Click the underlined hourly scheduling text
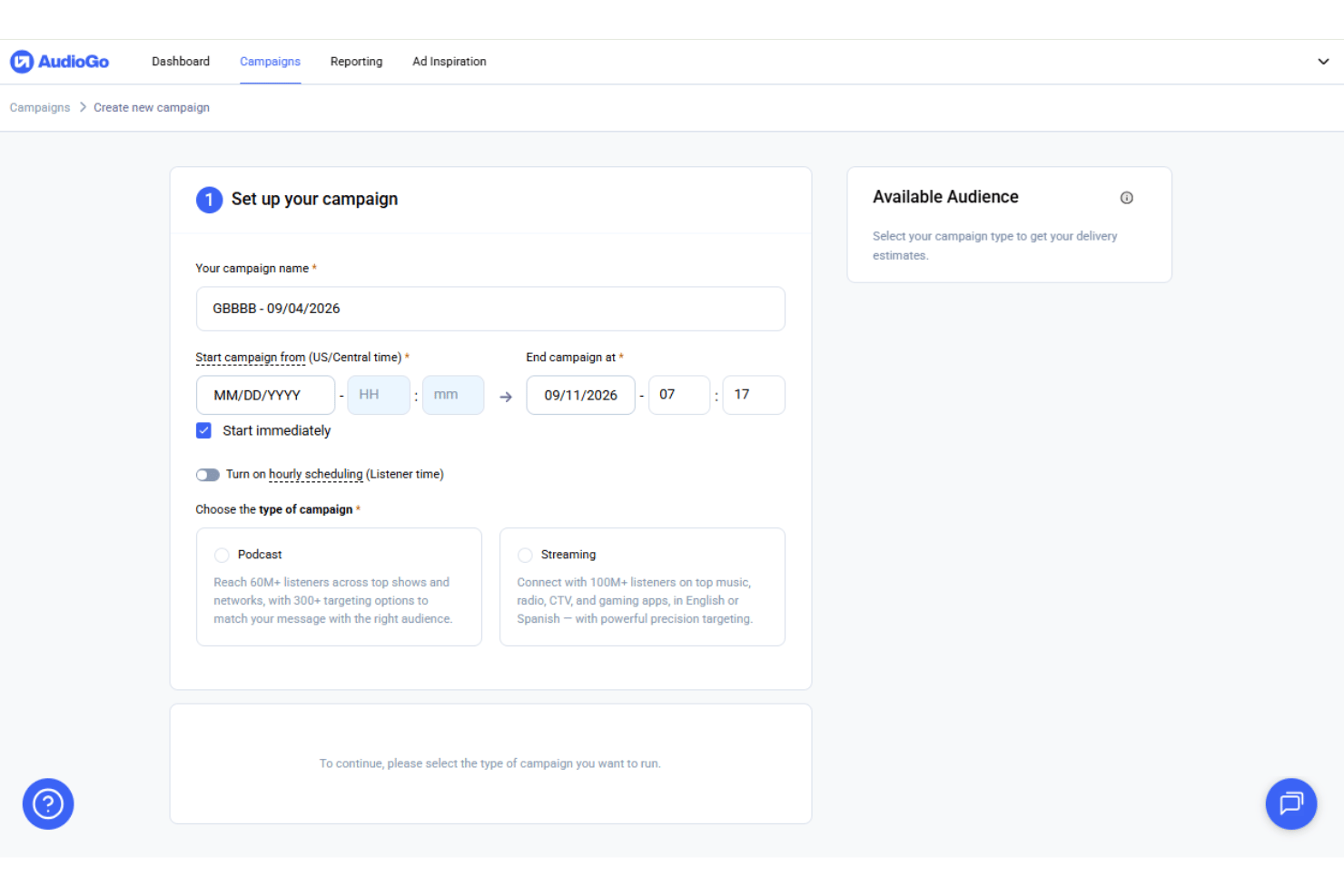Image resolution: width=1344 pixels, height=896 pixels. [x=315, y=474]
